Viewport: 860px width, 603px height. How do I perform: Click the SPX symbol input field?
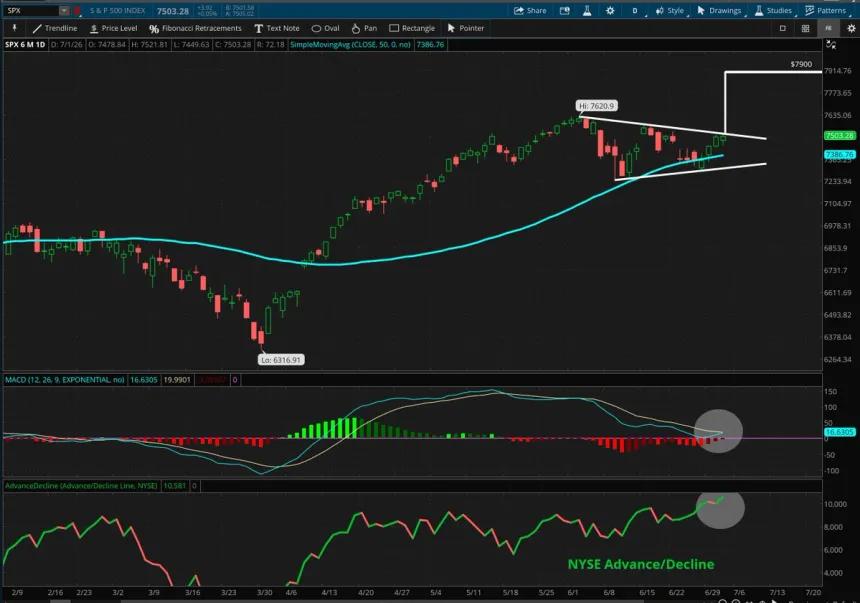click(31, 10)
